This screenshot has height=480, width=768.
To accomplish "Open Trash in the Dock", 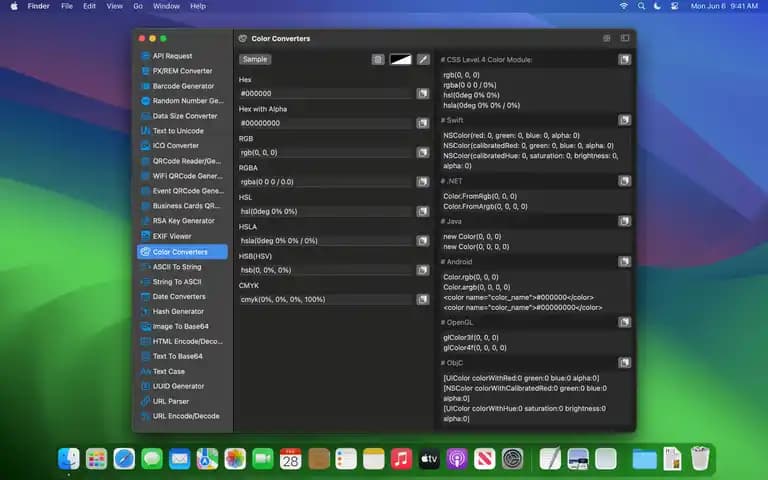I will 700,458.
